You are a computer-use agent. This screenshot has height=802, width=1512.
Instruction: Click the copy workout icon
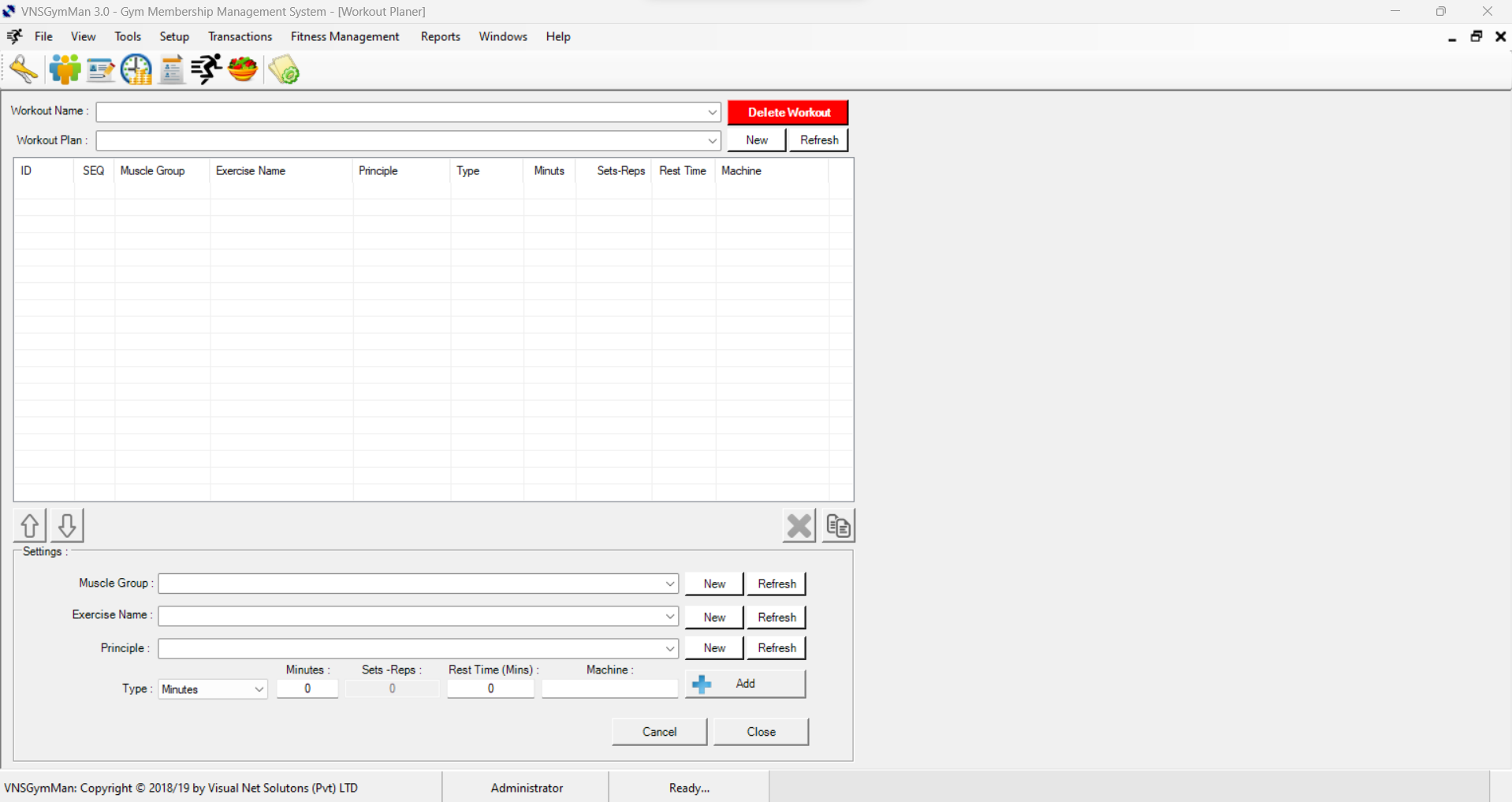(838, 526)
